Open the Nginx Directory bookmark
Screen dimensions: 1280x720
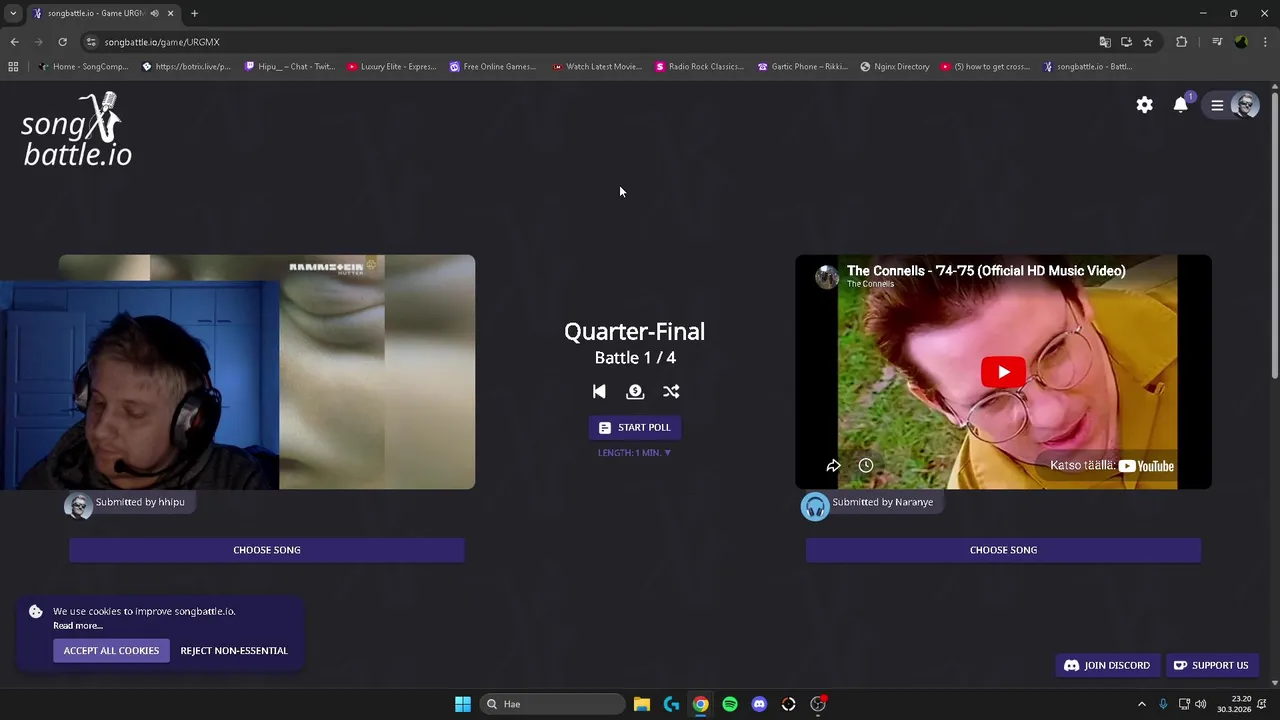coord(895,67)
